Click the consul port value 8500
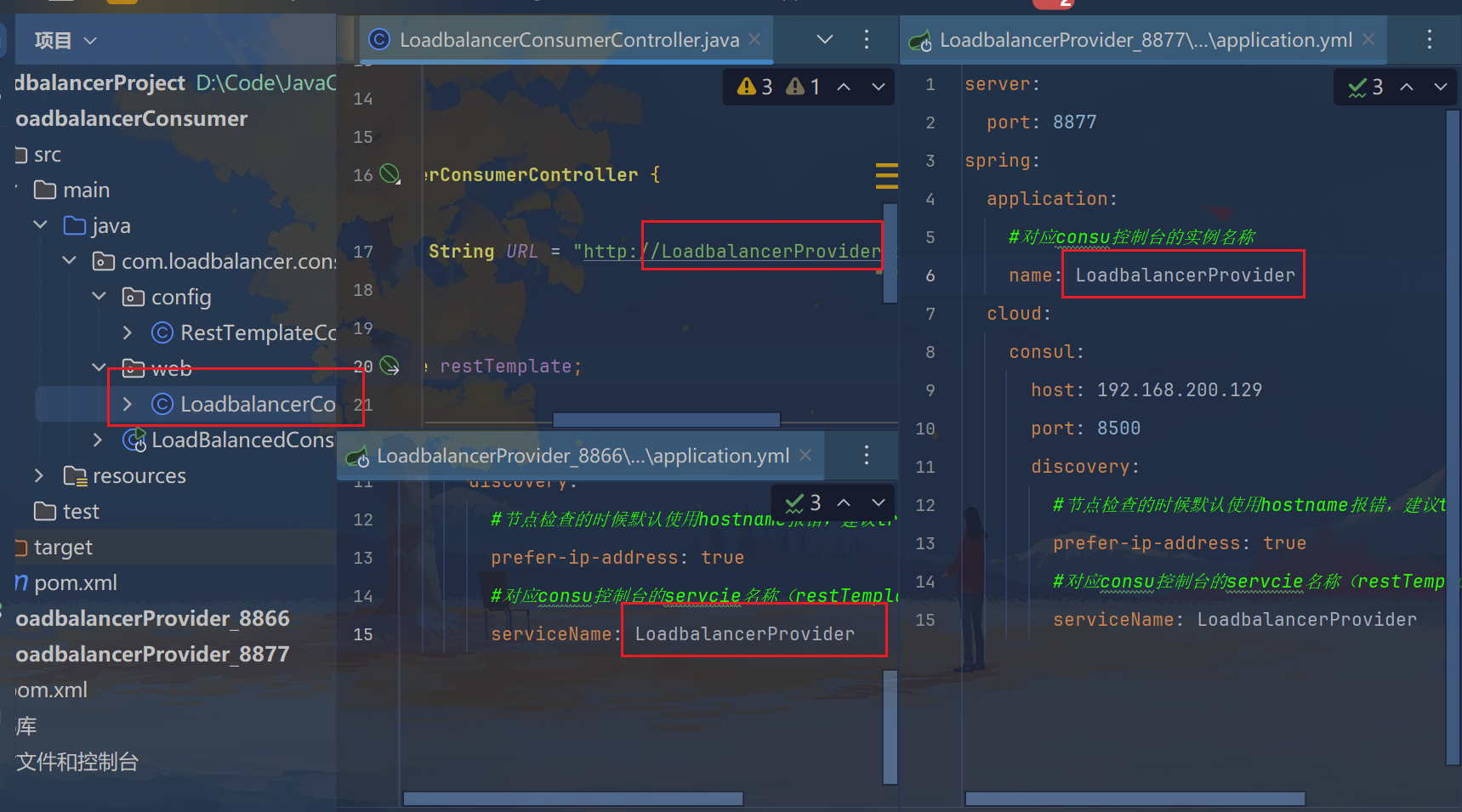 (x=1118, y=428)
